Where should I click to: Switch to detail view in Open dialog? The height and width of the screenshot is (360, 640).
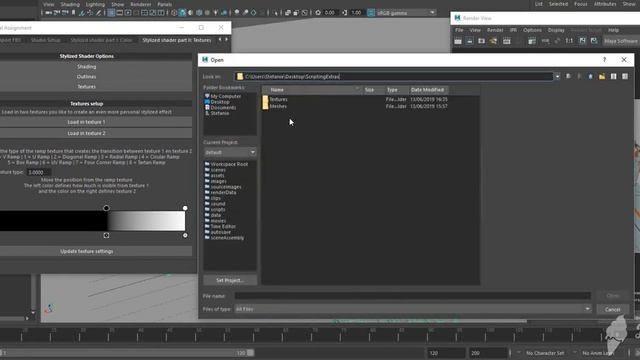pos(625,77)
